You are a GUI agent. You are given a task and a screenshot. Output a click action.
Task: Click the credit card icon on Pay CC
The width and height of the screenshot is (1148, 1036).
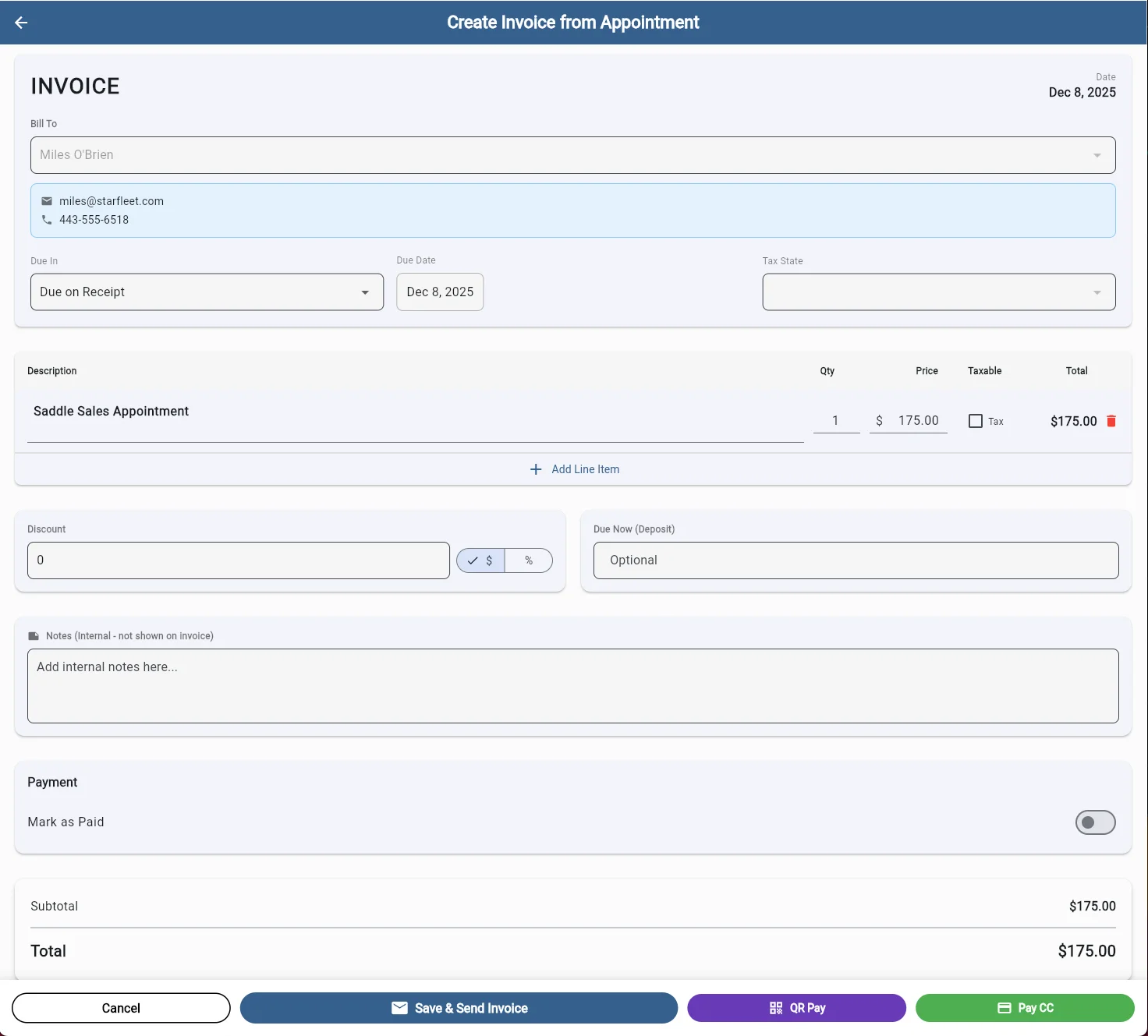1004,1007
